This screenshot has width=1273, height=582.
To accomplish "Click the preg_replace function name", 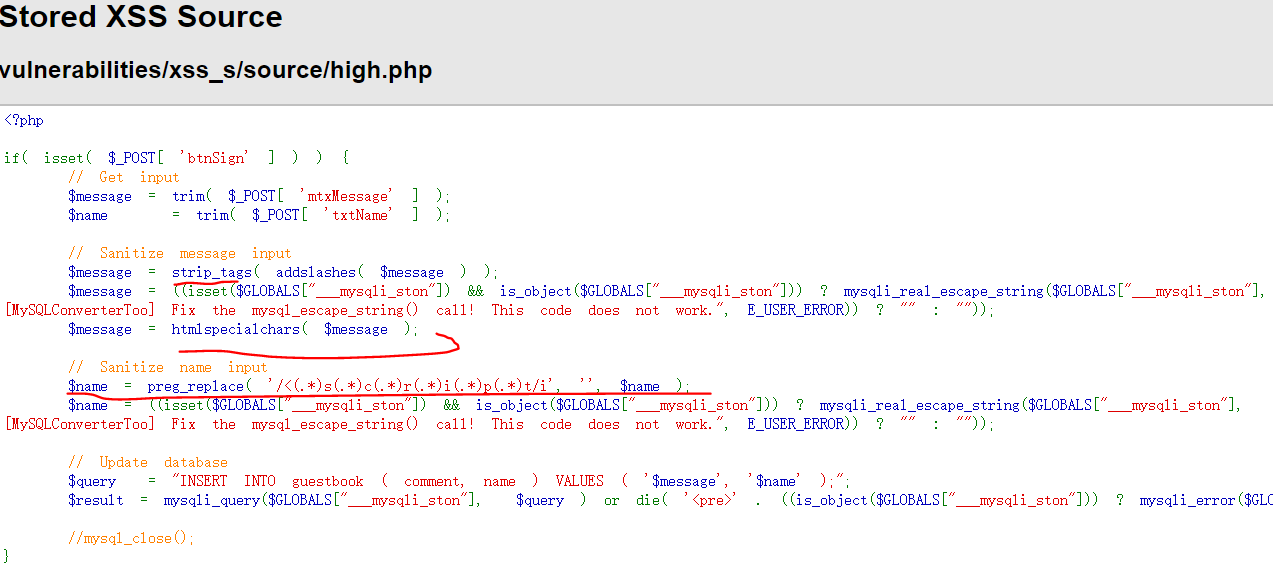I will [x=196, y=386].
